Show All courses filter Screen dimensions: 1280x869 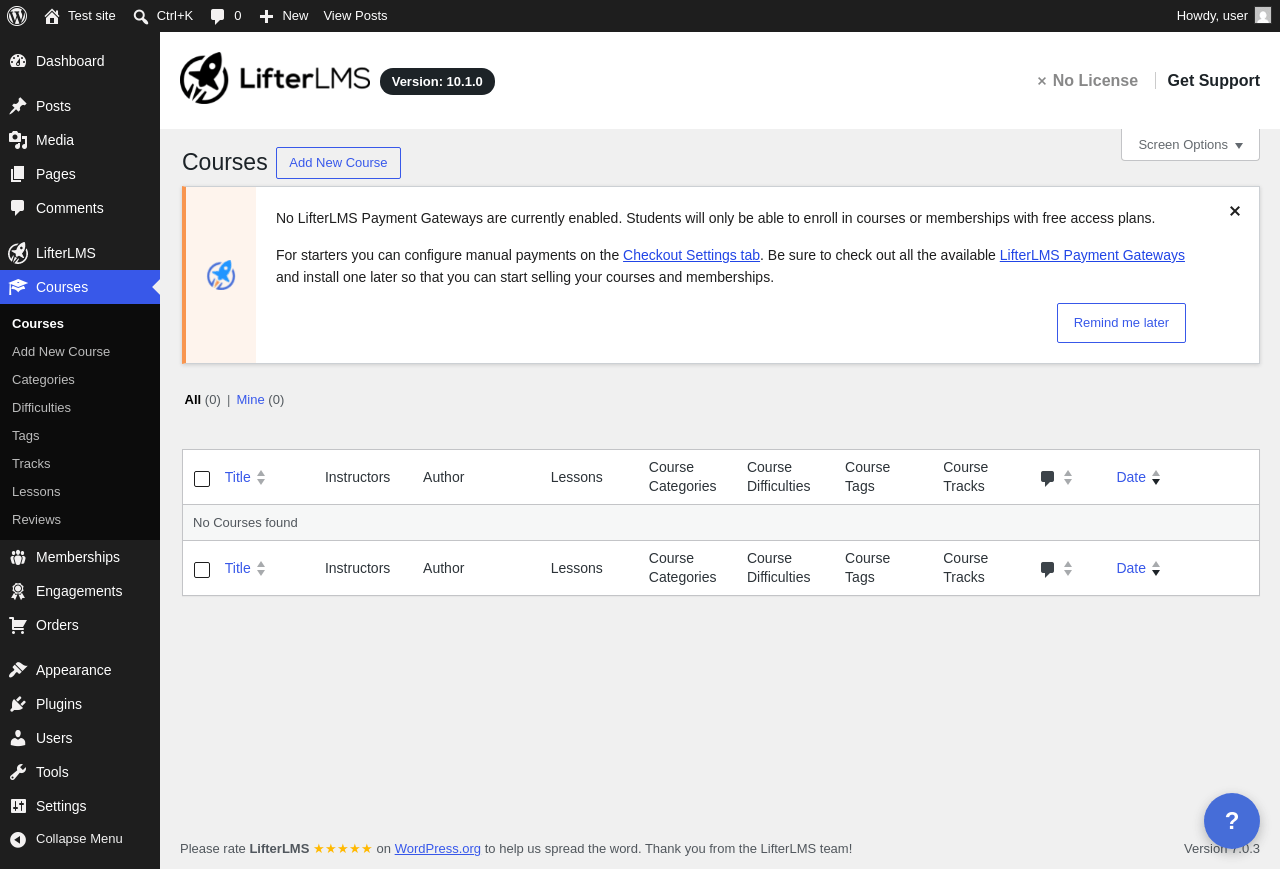click(x=193, y=400)
